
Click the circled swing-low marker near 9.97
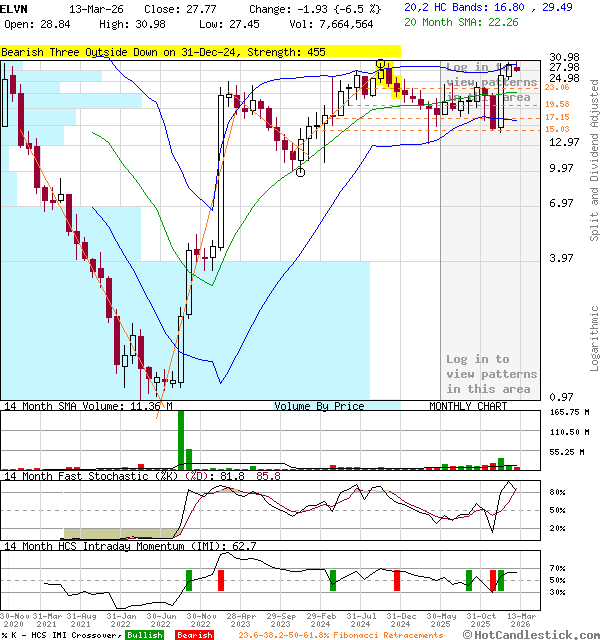[300, 171]
